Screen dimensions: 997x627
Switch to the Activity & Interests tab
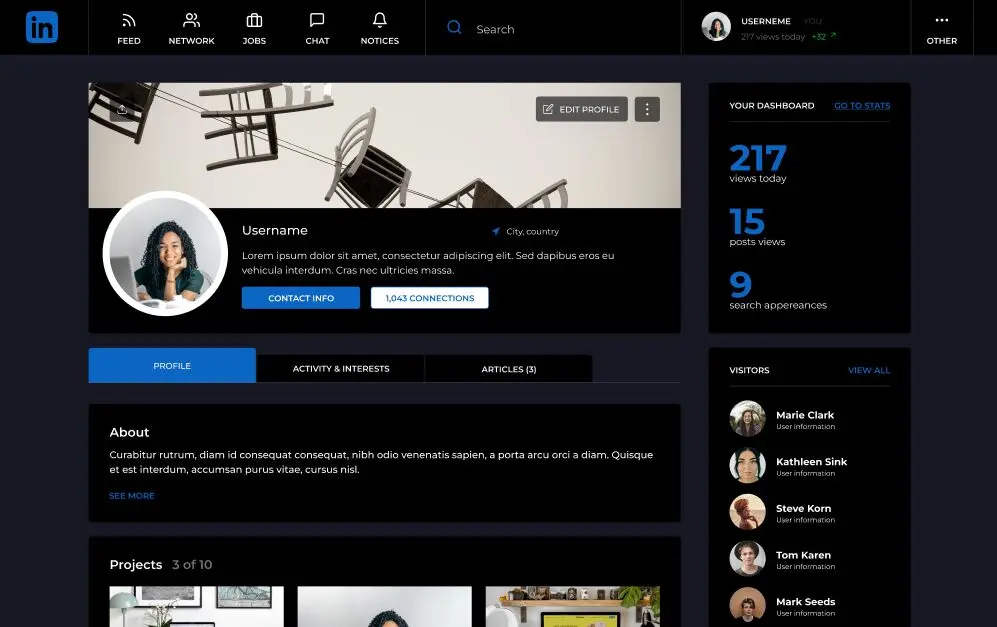coord(340,368)
